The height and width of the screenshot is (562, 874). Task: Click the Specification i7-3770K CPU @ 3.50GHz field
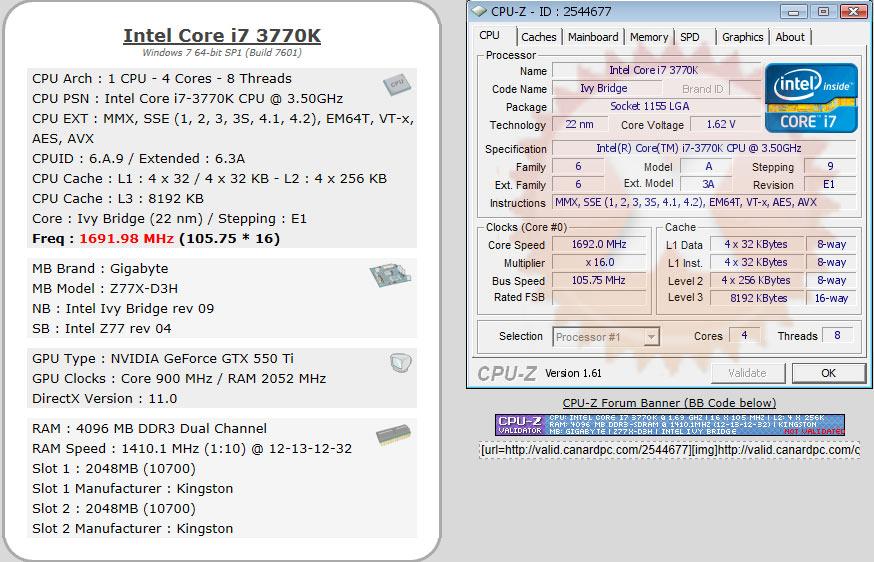703,148
